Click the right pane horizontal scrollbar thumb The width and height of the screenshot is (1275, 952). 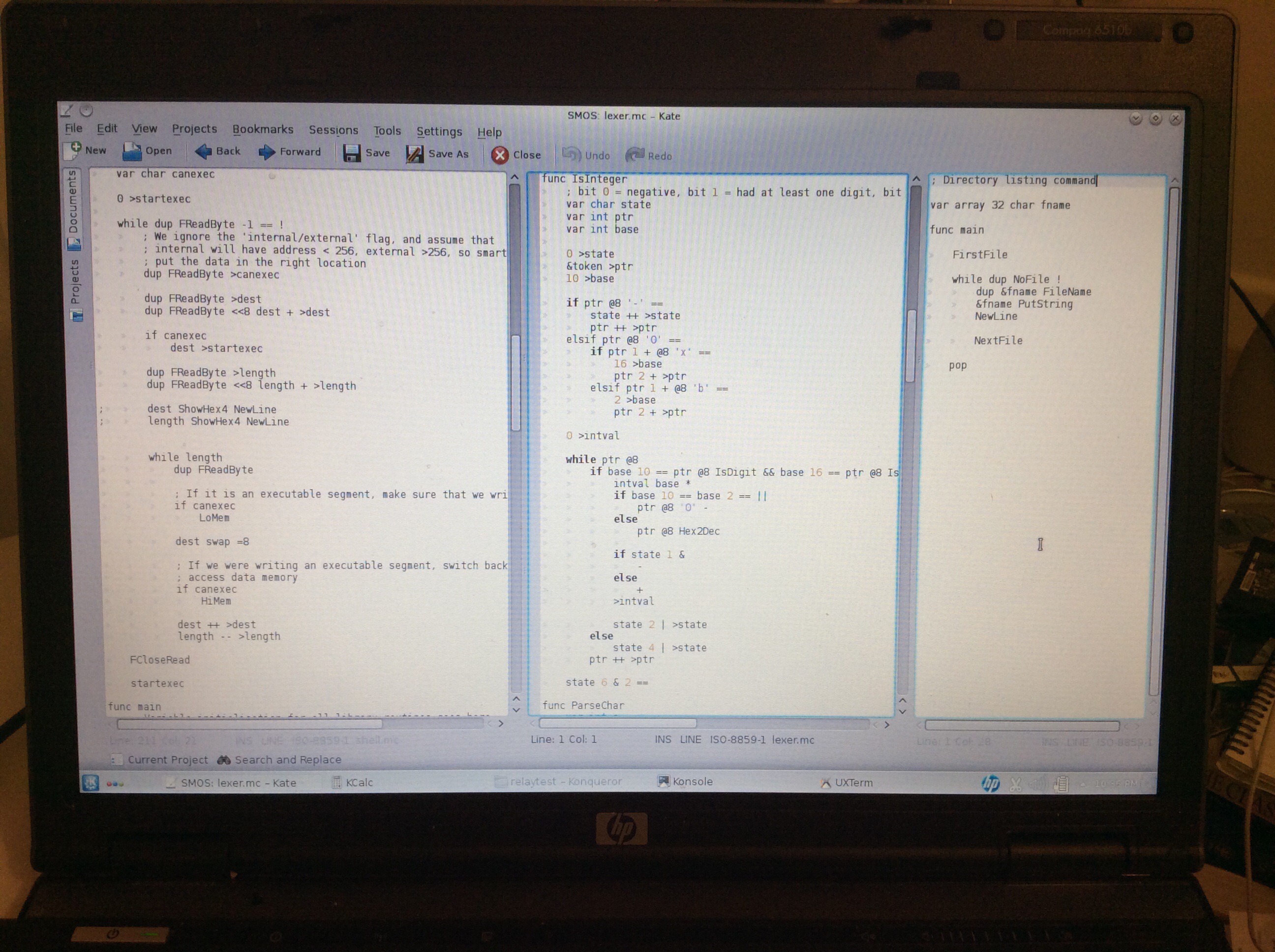1022,725
